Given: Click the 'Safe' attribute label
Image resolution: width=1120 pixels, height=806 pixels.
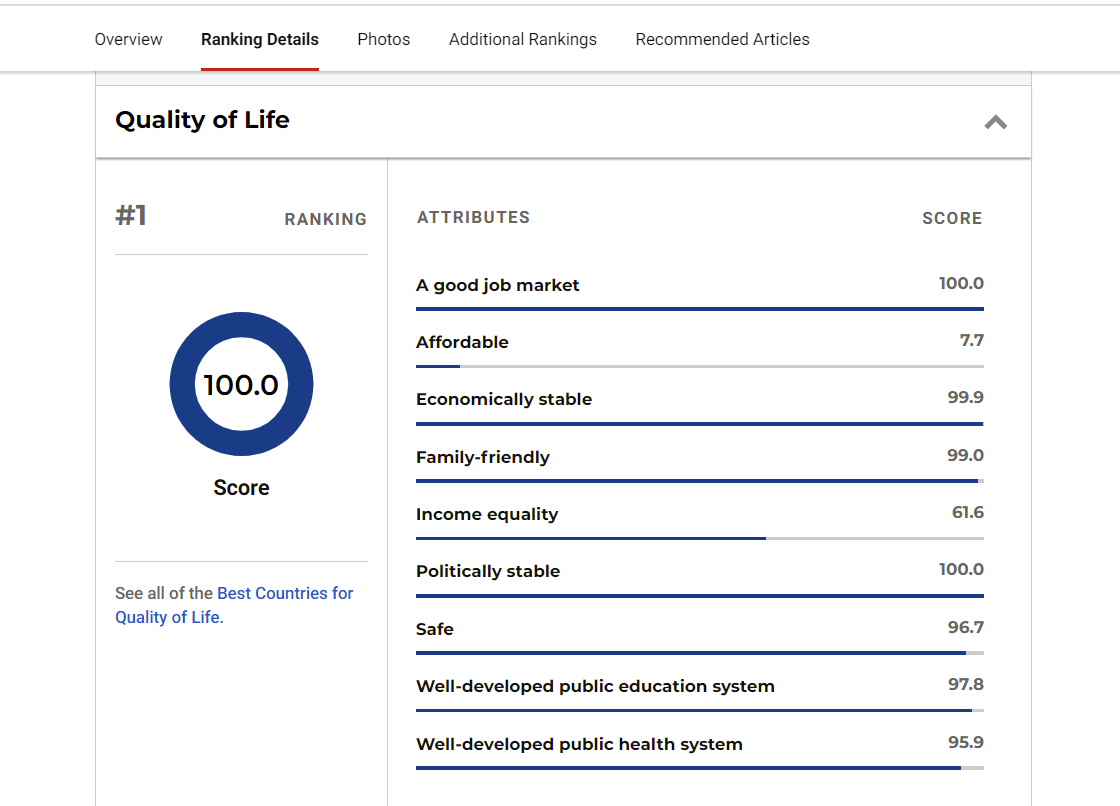Looking at the screenshot, I should pyautogui.click(x=434, y=629).
